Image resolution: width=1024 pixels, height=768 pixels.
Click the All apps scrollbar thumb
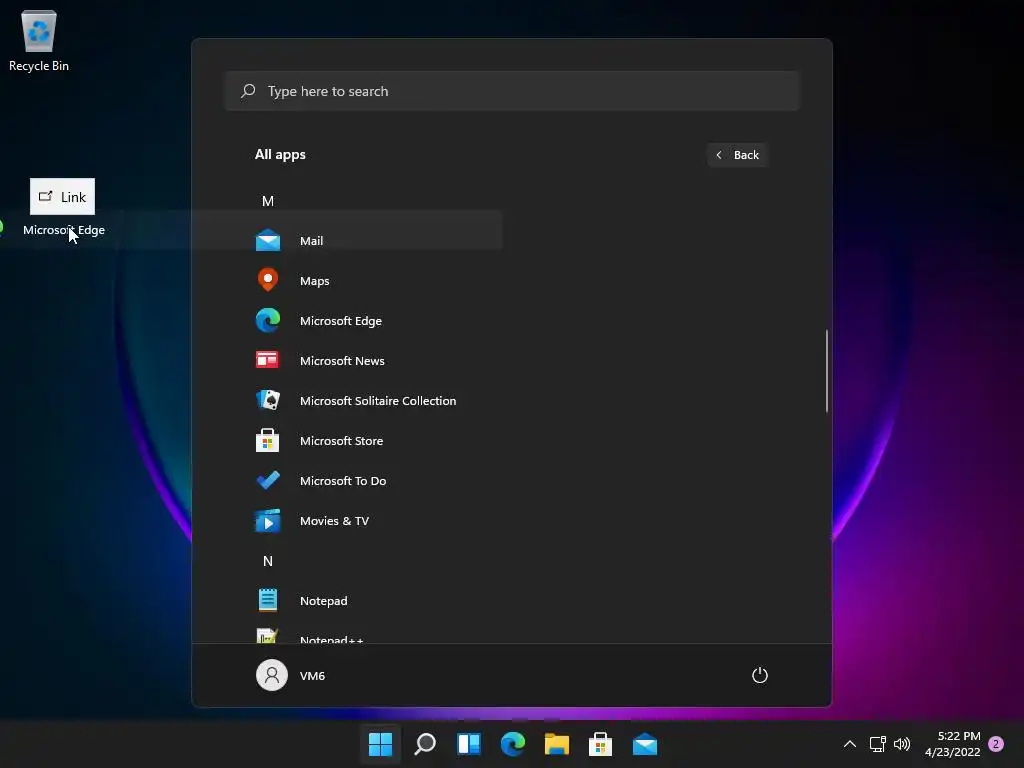coord(827,371)
